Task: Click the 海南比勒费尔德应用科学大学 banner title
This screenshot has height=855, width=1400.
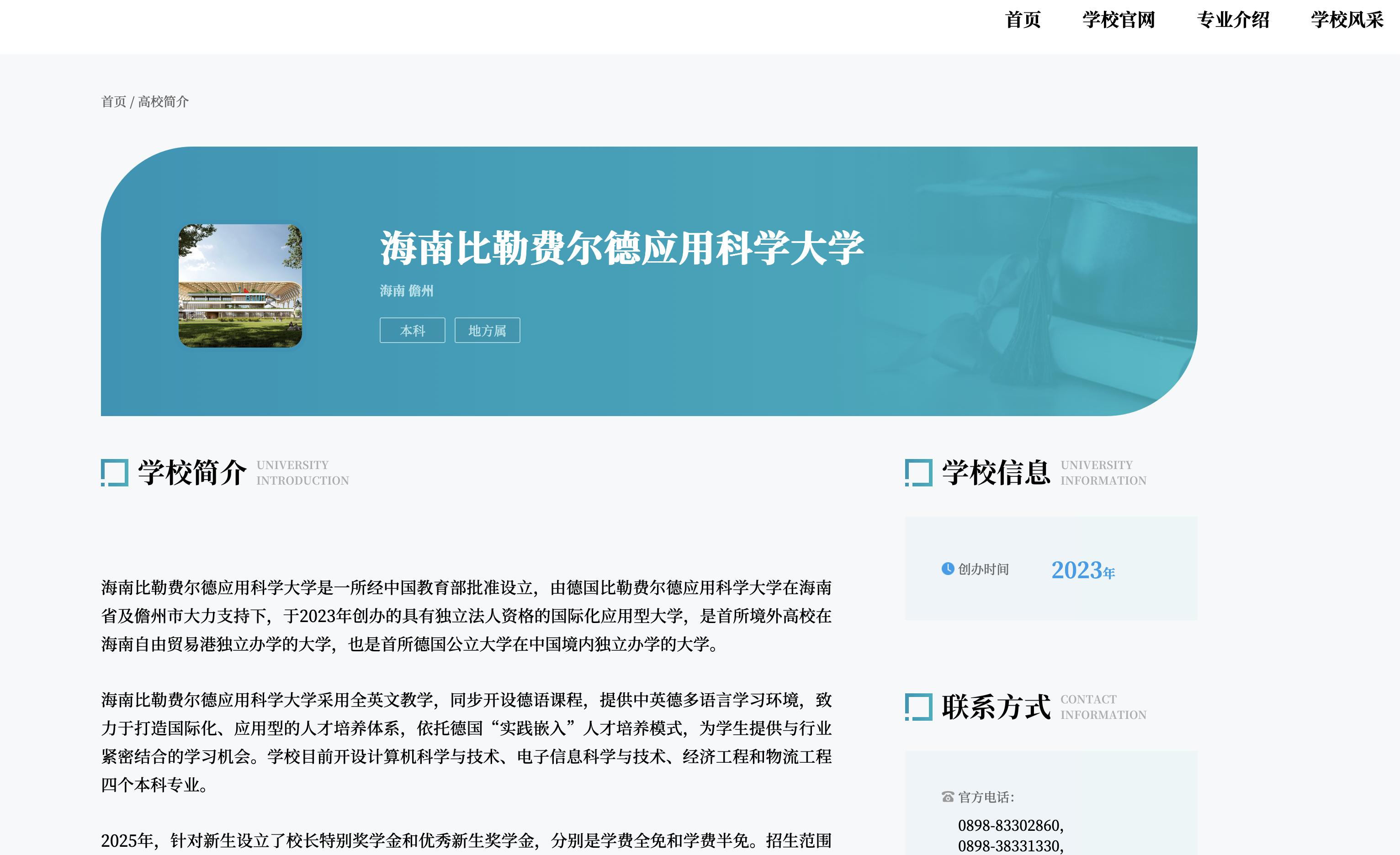Action: point(622,248)
